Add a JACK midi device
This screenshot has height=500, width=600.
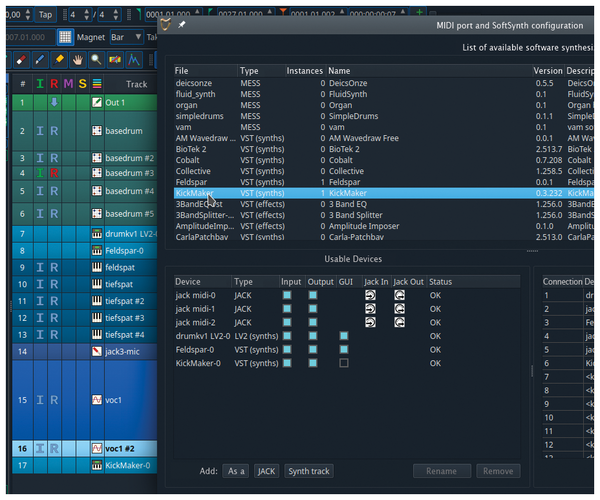coord(266,471)
